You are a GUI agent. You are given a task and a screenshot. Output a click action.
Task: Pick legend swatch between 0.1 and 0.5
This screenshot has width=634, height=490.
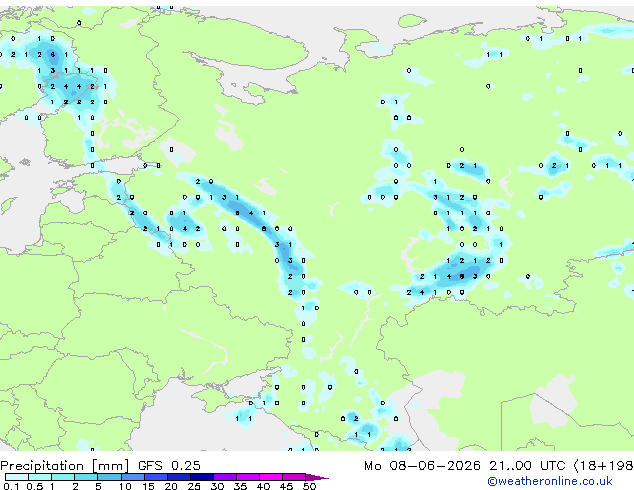pos(17,477)
